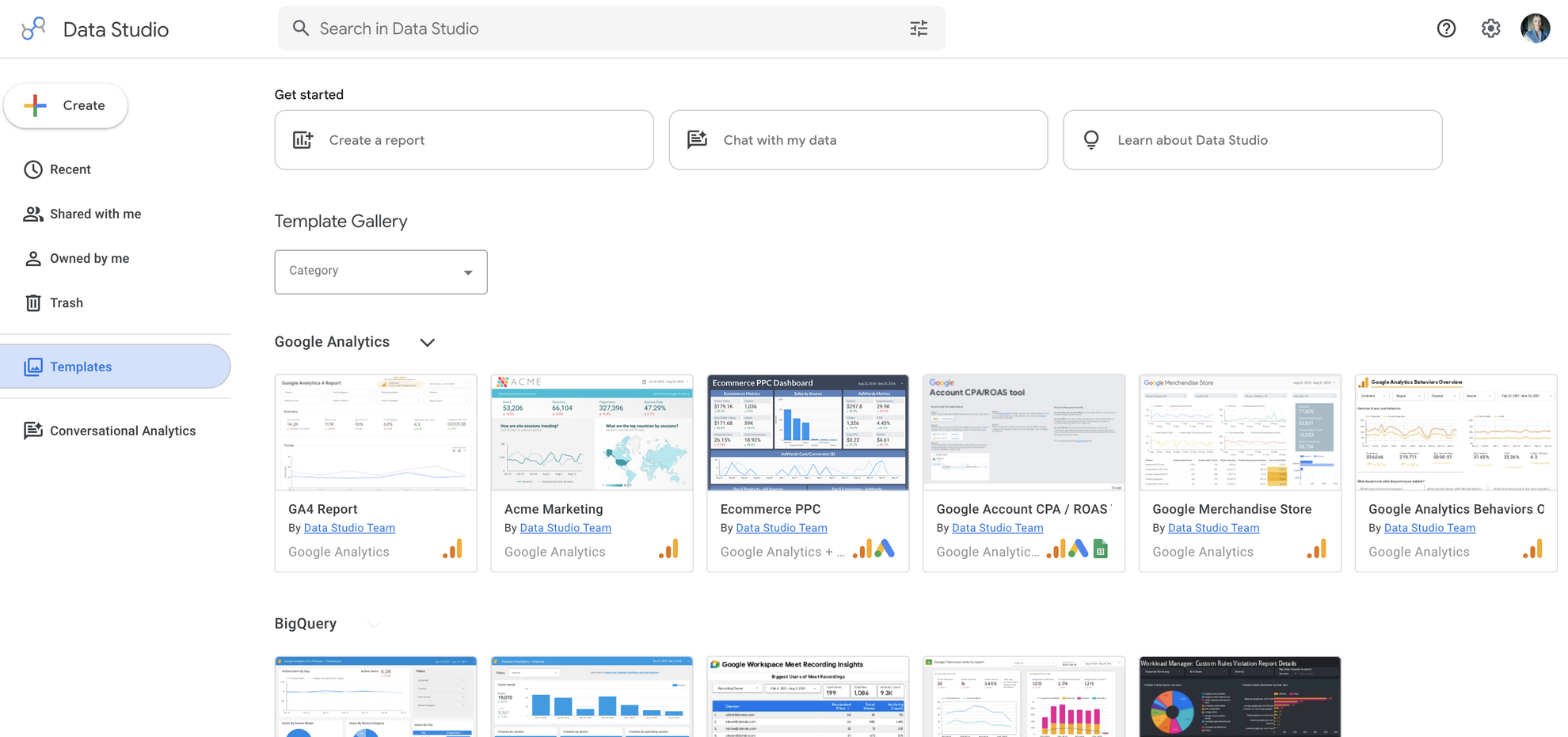Click the Template Gallery heading
The image size is (1568, 737).
click(x=341, y=222)
